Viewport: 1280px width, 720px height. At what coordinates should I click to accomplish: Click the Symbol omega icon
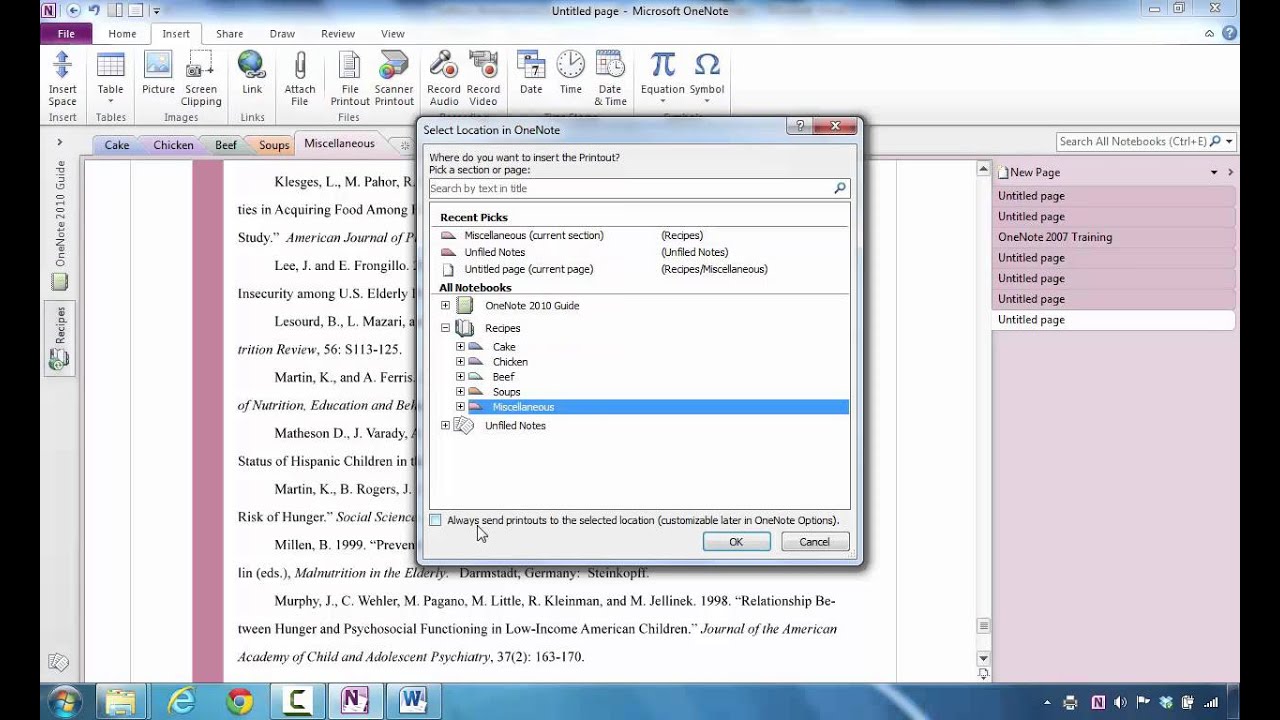tap(706, 66)
